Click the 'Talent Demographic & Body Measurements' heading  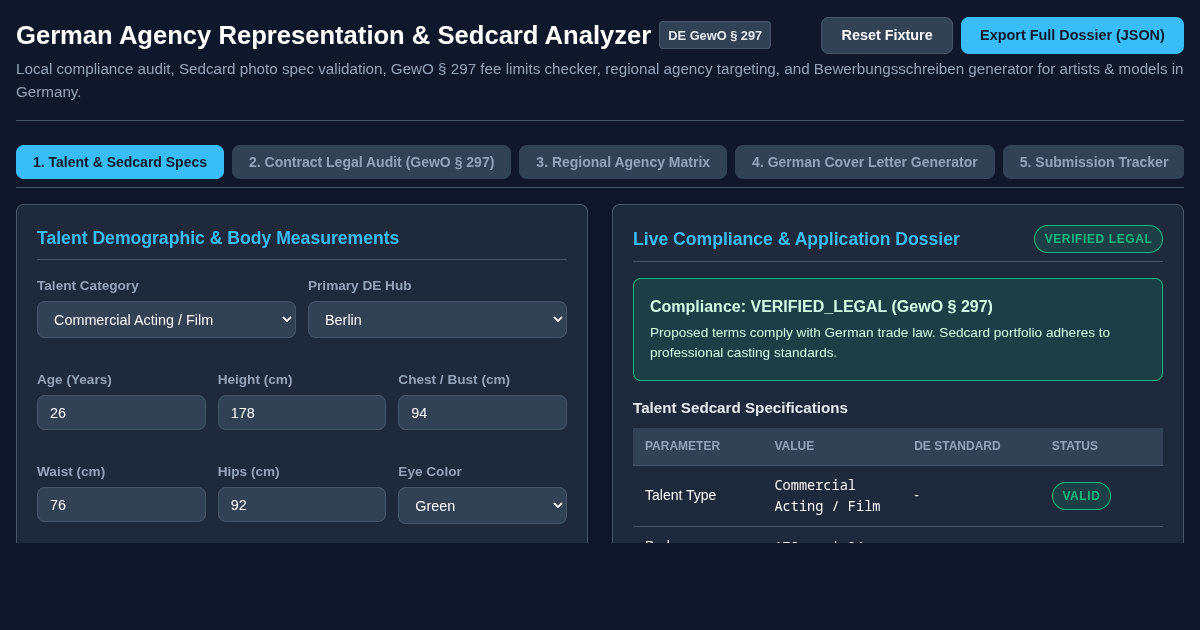click(x=218, y=238)
